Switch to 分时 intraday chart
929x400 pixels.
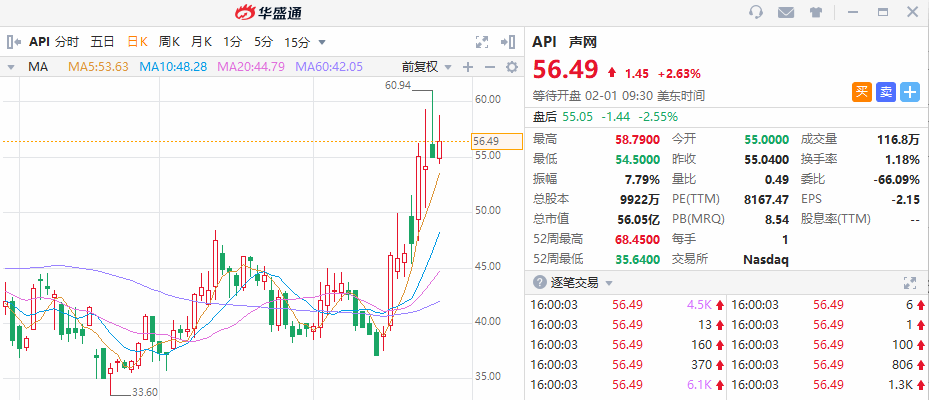[67, 42]
